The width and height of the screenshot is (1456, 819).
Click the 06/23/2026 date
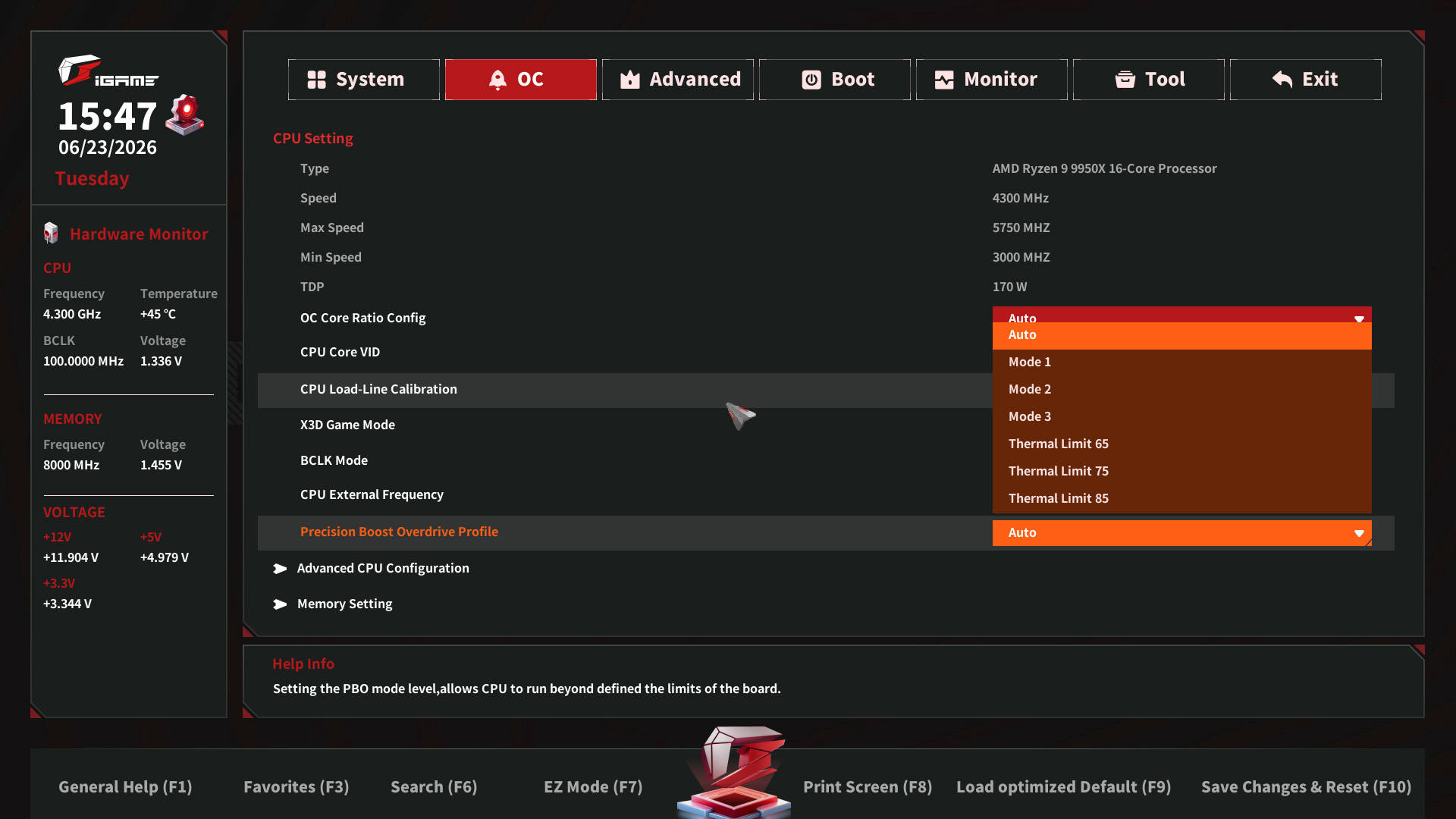click(108, 148)
